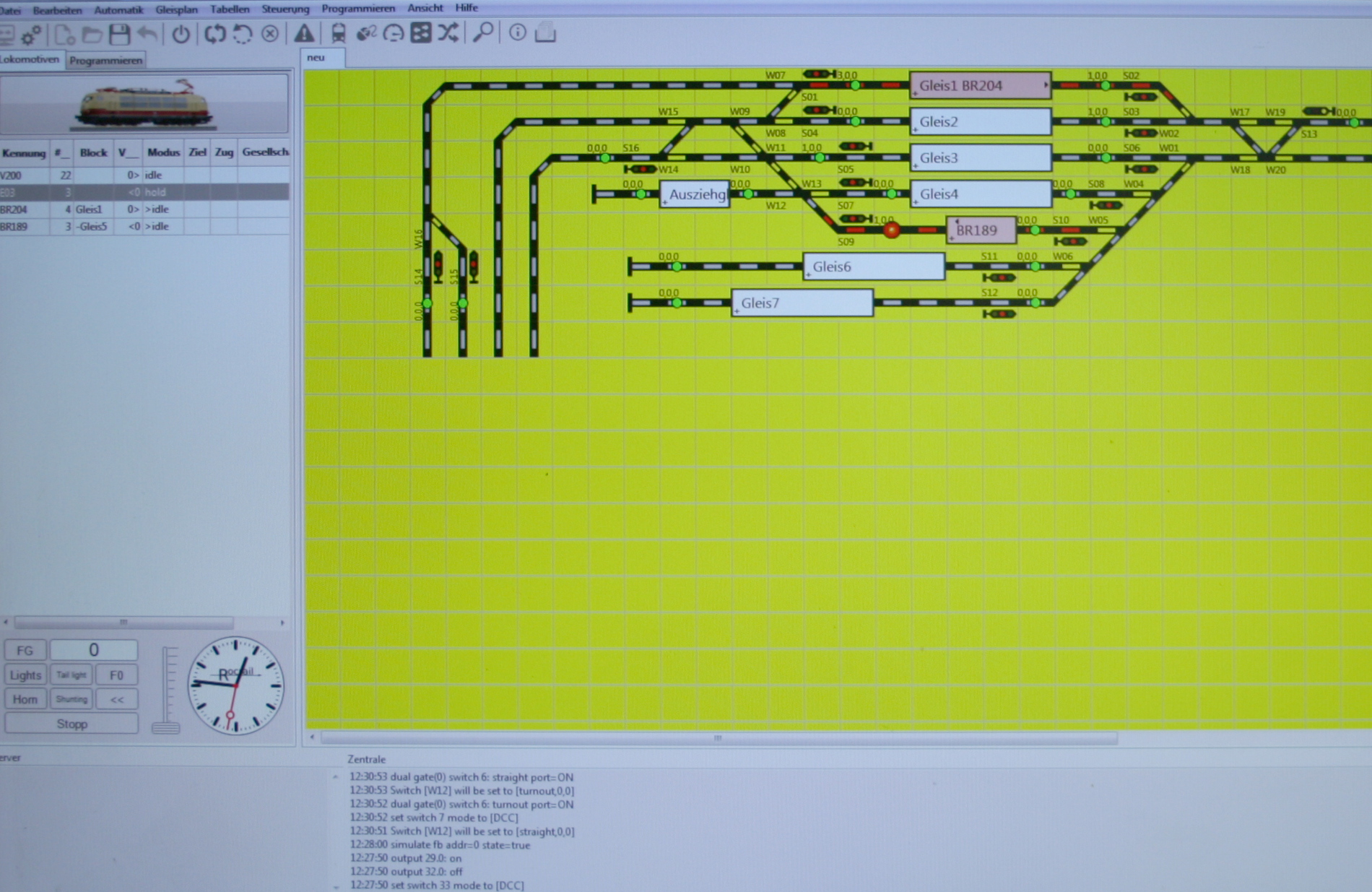Image resolution: width=1372 pixels, height=892 pixels.
Task: Toggle the locomotive Lights function
Action: click(25, 675)
